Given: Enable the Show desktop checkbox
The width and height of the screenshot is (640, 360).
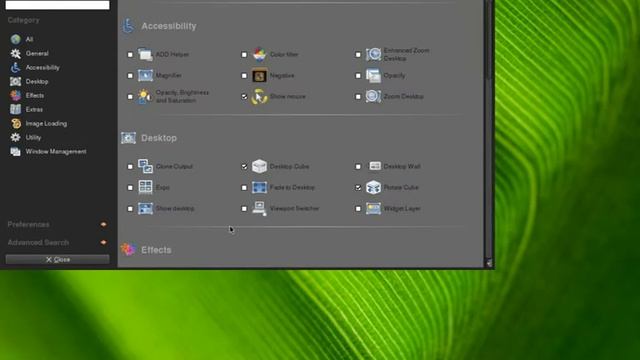Looking at the screenshot, I should tap(130, 209).
